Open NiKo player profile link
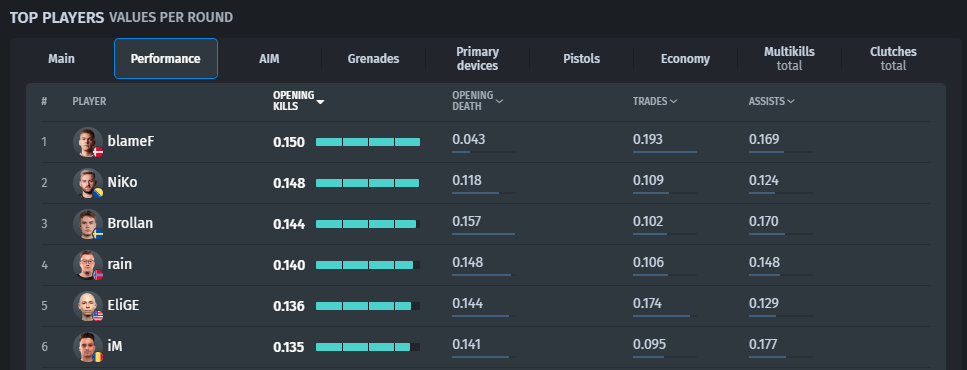The width and height of the screenshot is (967, 370). coord(123,183)
